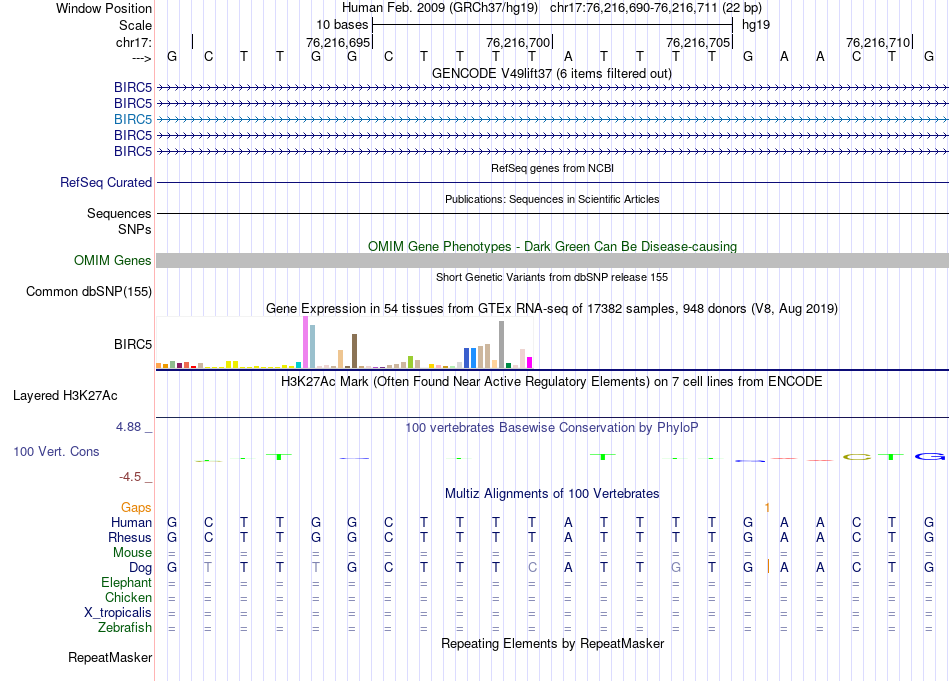Open 'Short Genetic Variants from dbSNP release 155' title
The height and width of the screenshot is (681, 950).
[x=552, y=277]
